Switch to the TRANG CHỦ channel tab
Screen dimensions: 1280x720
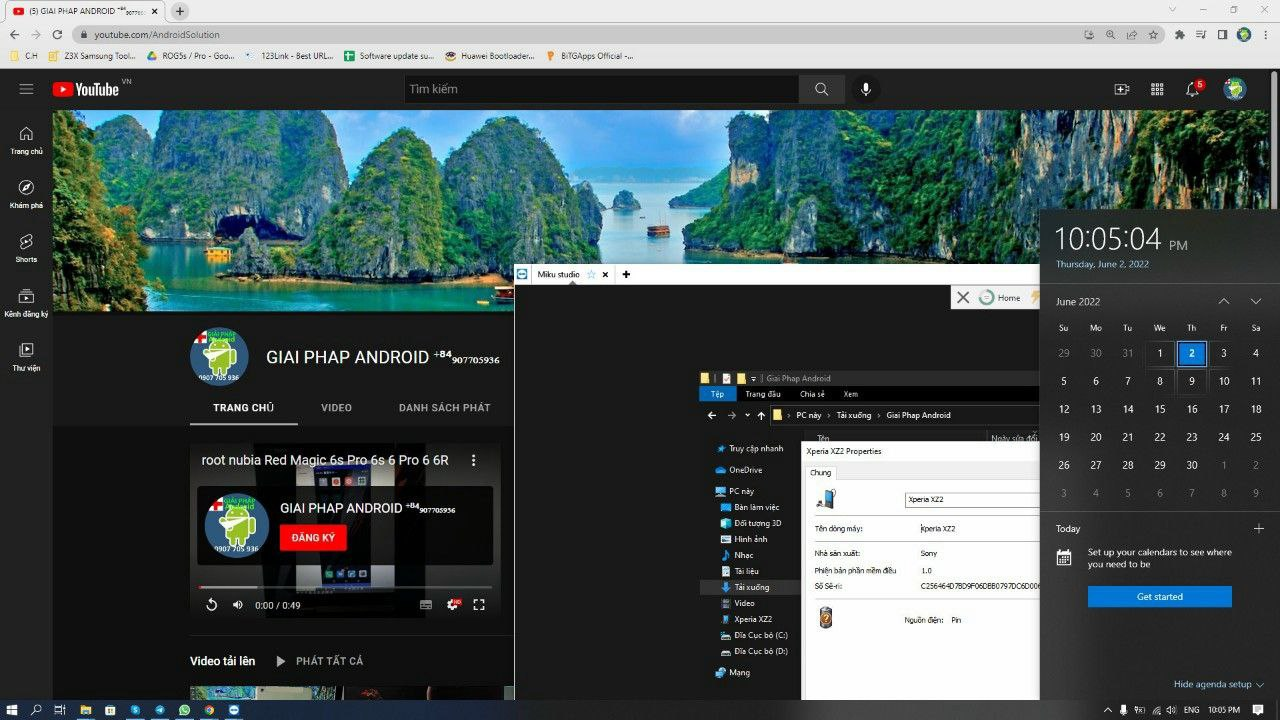(243, 408)
